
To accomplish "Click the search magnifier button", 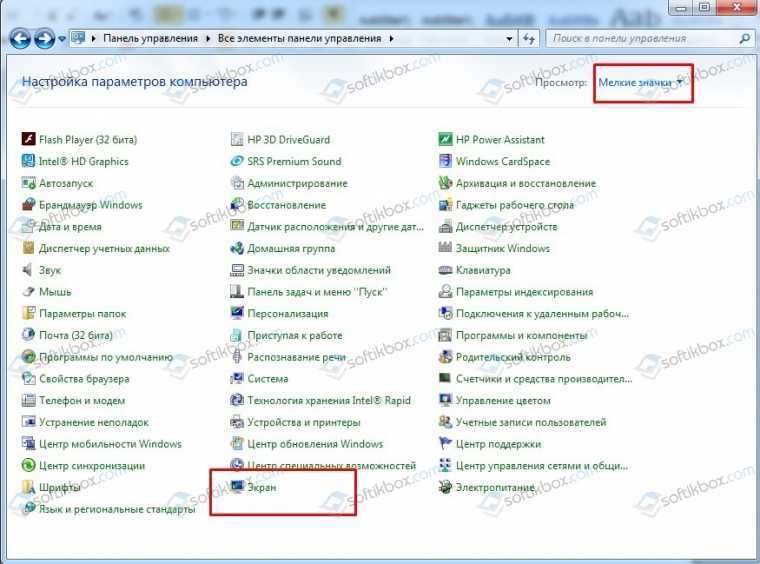I will (744, 38).
